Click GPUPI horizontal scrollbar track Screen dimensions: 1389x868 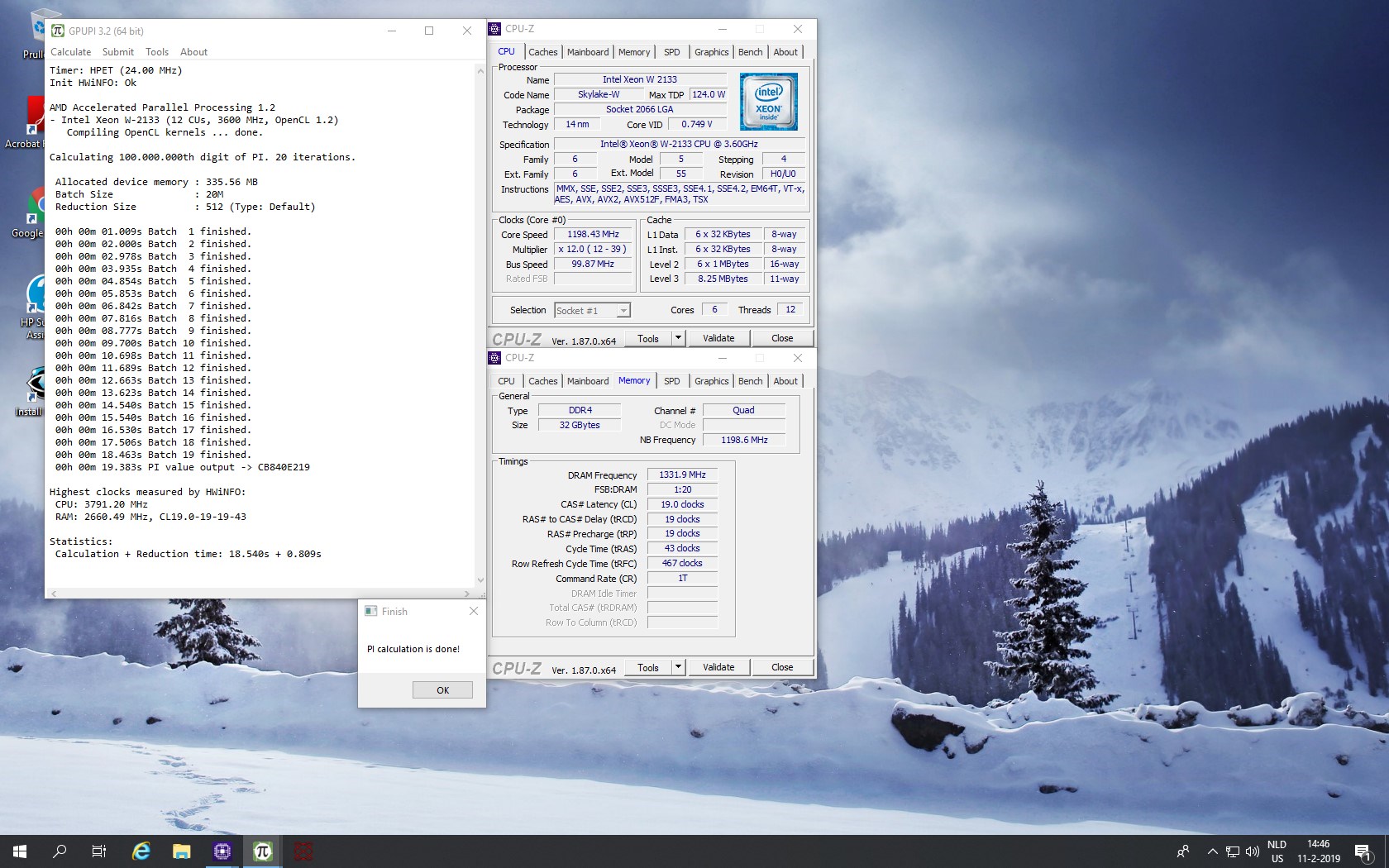tap(260, 594)
